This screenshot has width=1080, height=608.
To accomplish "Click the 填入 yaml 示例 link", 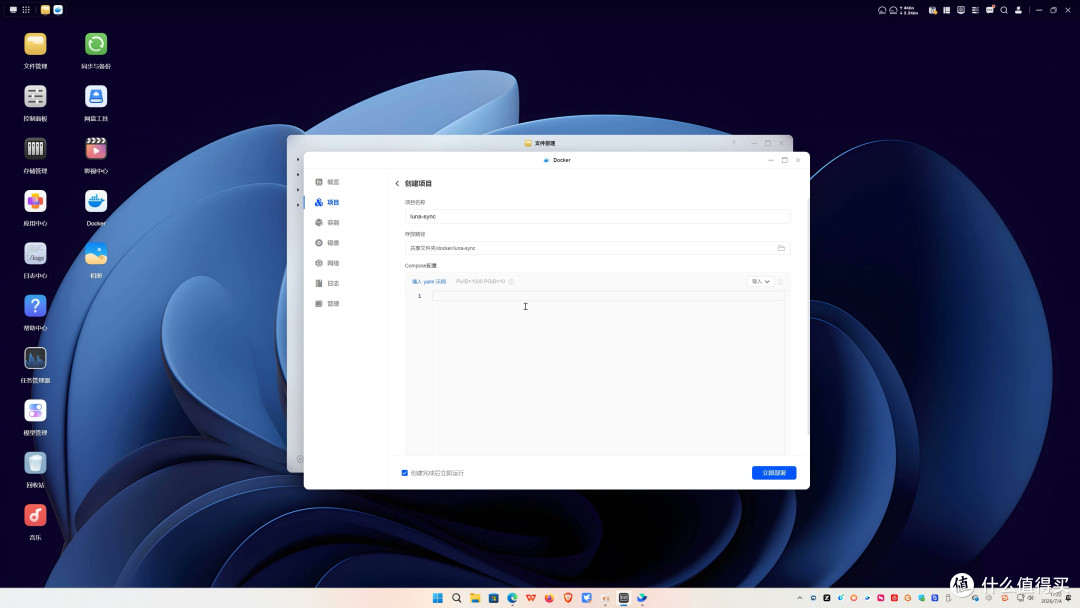I will [x=429, y=282].
